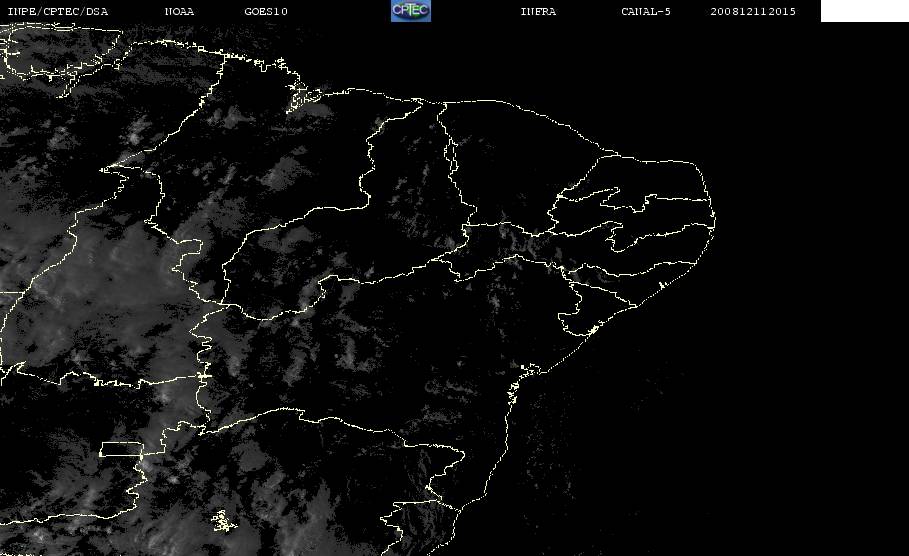The width and height of the screenshot is (909, 556).
Task: Select the GOES10 satellite label
Action: (x=266, y=11)
